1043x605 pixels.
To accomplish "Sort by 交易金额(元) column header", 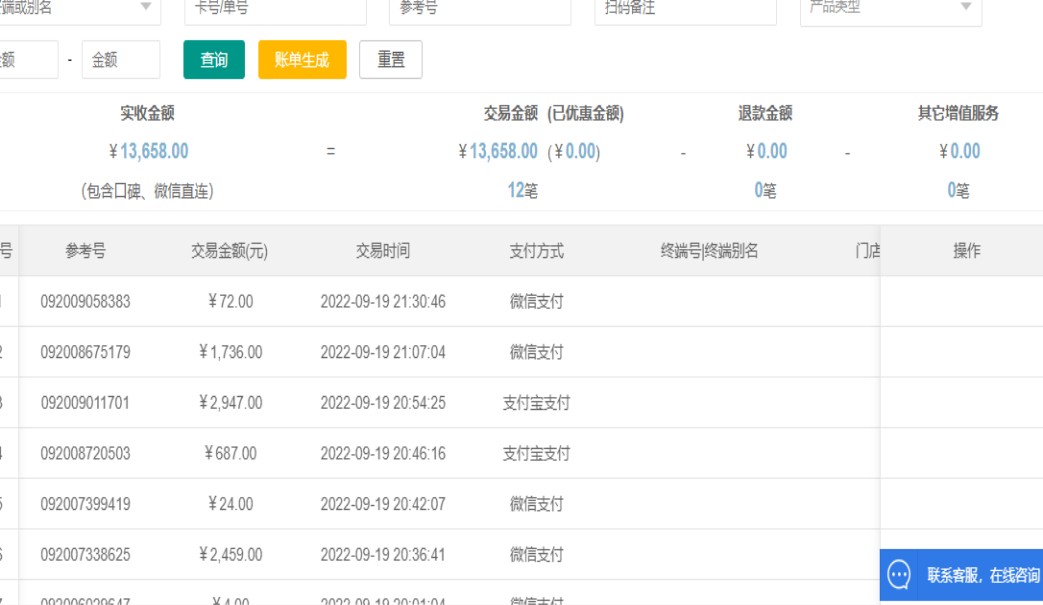I will point(230,251).
